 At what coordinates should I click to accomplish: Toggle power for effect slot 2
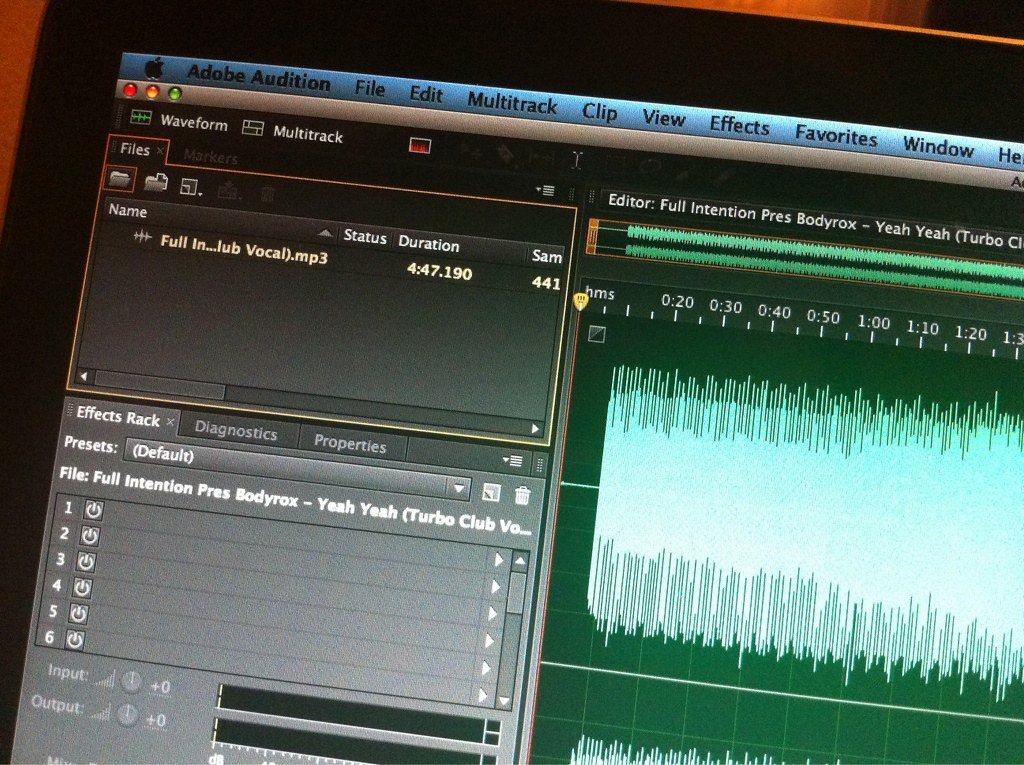click(89, 536)
